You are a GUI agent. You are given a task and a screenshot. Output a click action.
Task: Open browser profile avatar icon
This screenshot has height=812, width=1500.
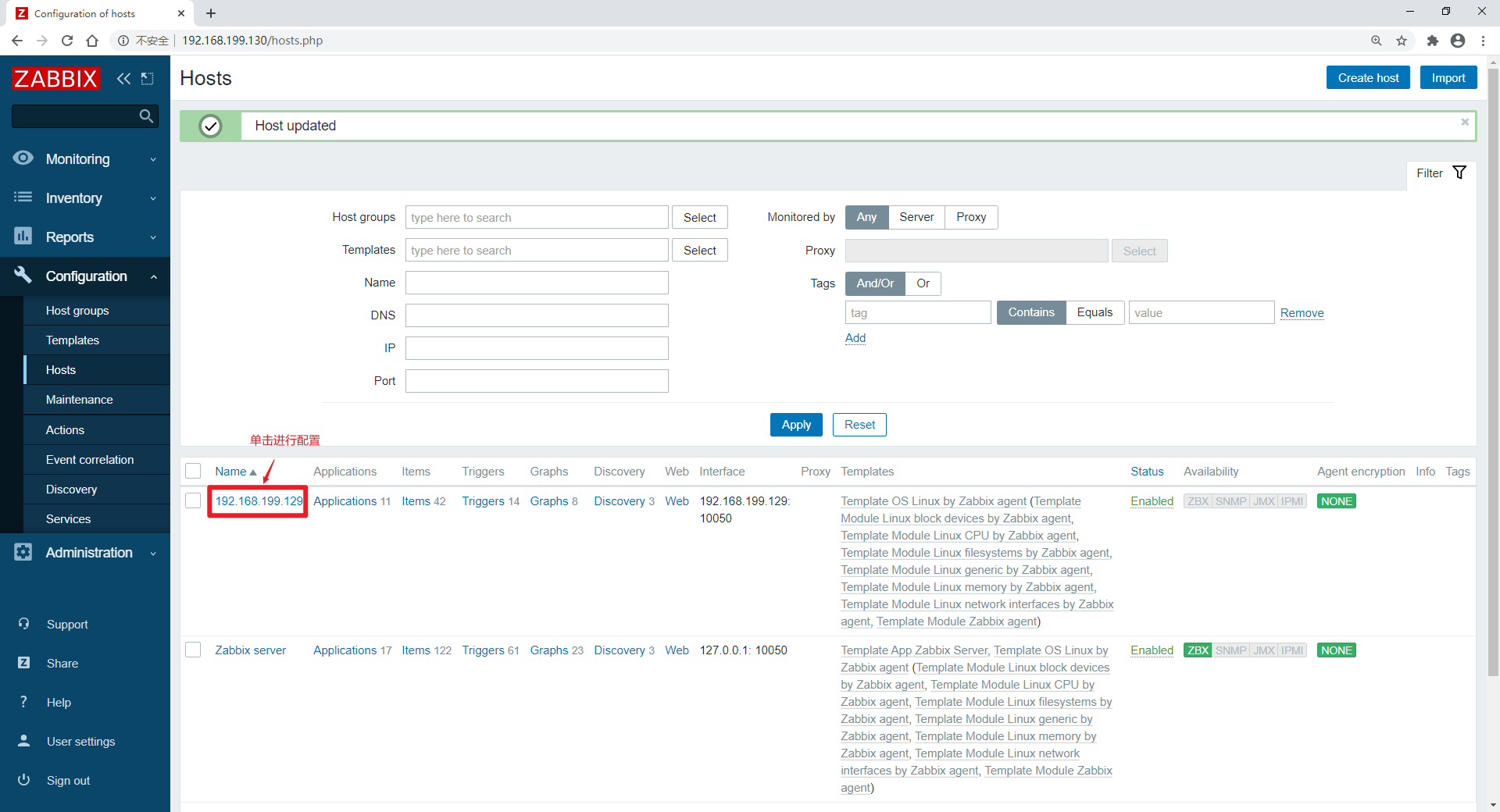1458,41
